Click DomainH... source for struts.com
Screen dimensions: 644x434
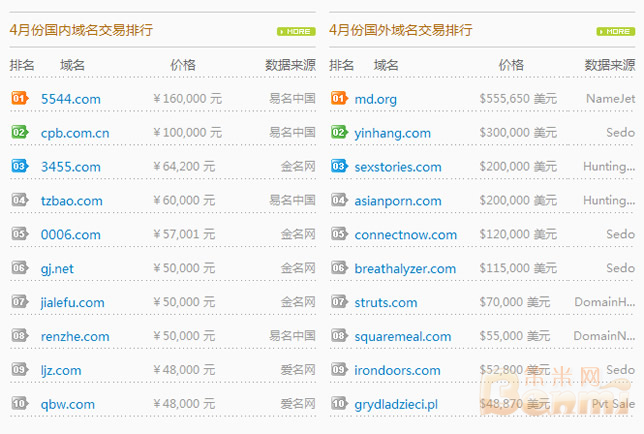[605, 302]
